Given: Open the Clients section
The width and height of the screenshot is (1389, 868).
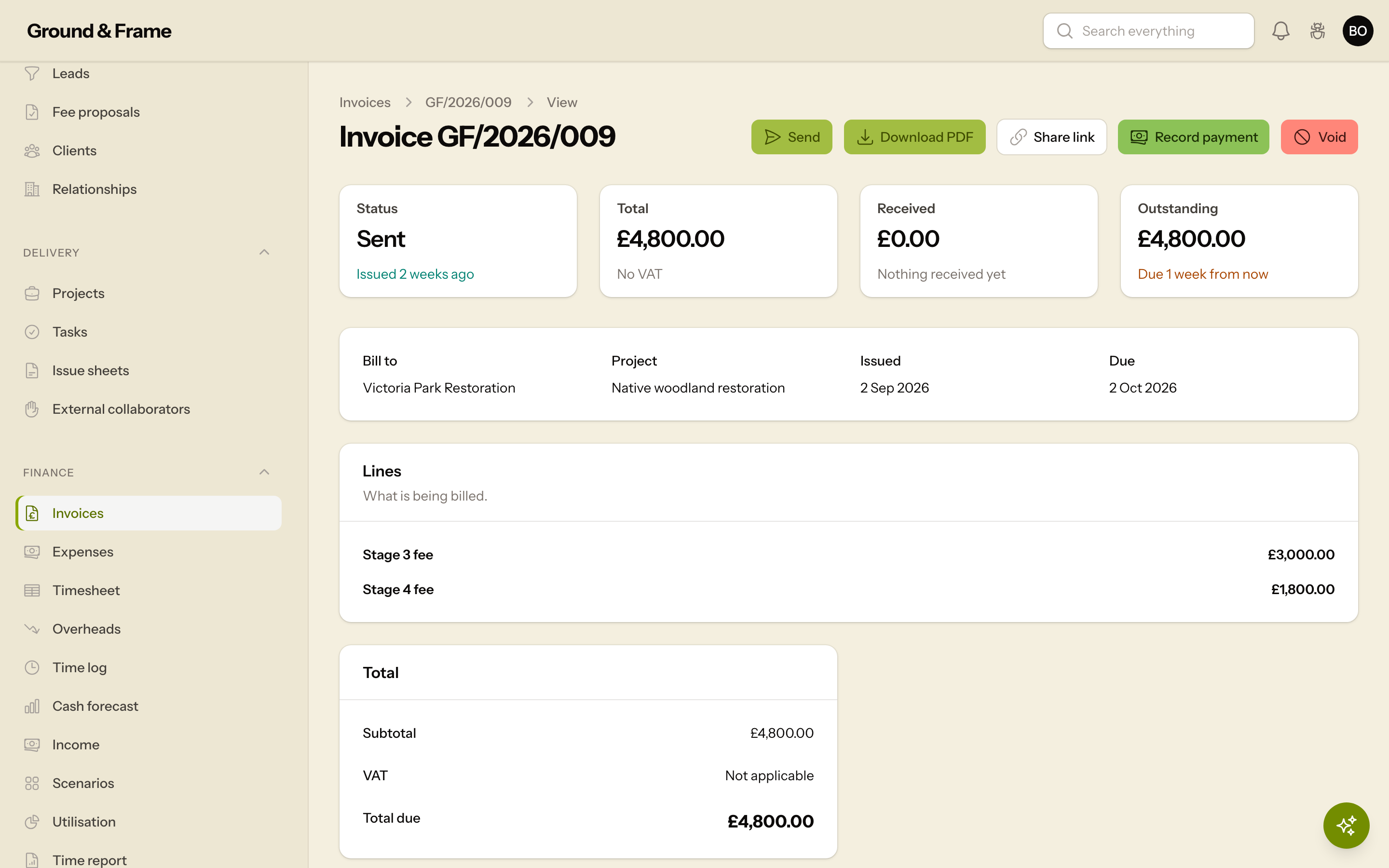Looking at the screenshot, I should pos(148,150).
